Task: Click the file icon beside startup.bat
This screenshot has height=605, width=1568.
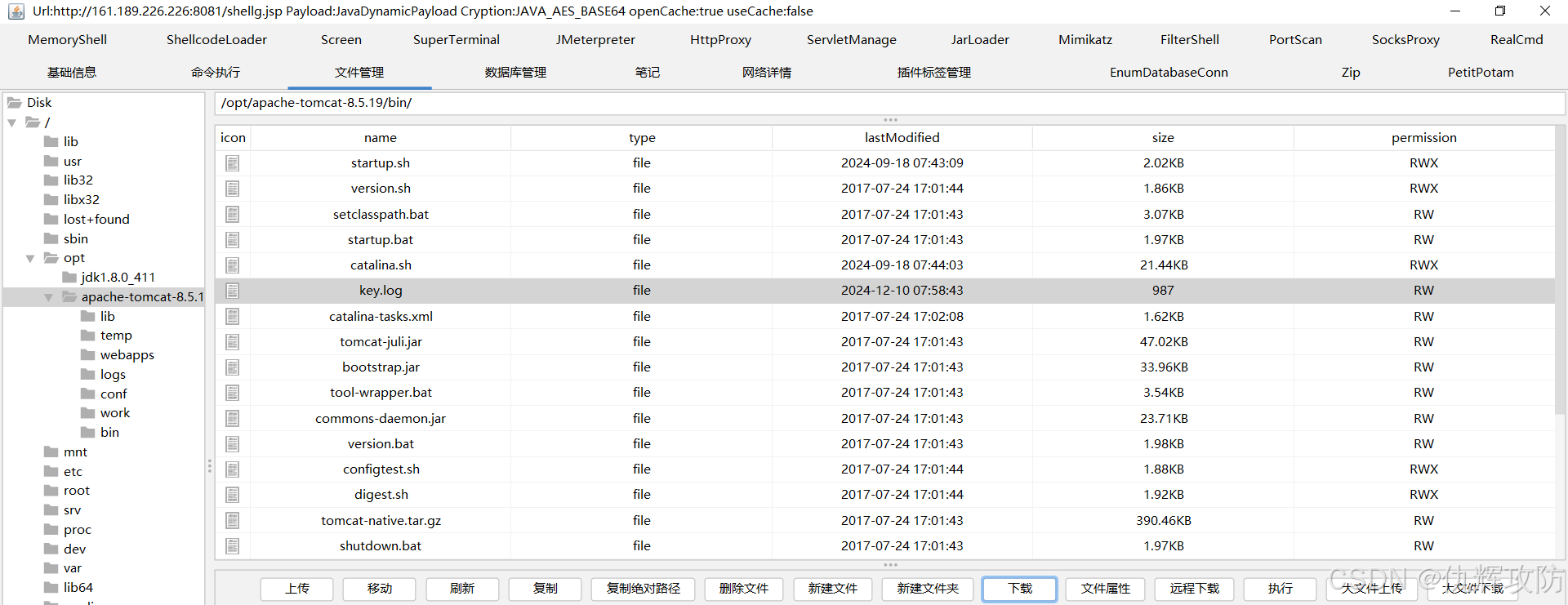Action: (x=233, y=240)
